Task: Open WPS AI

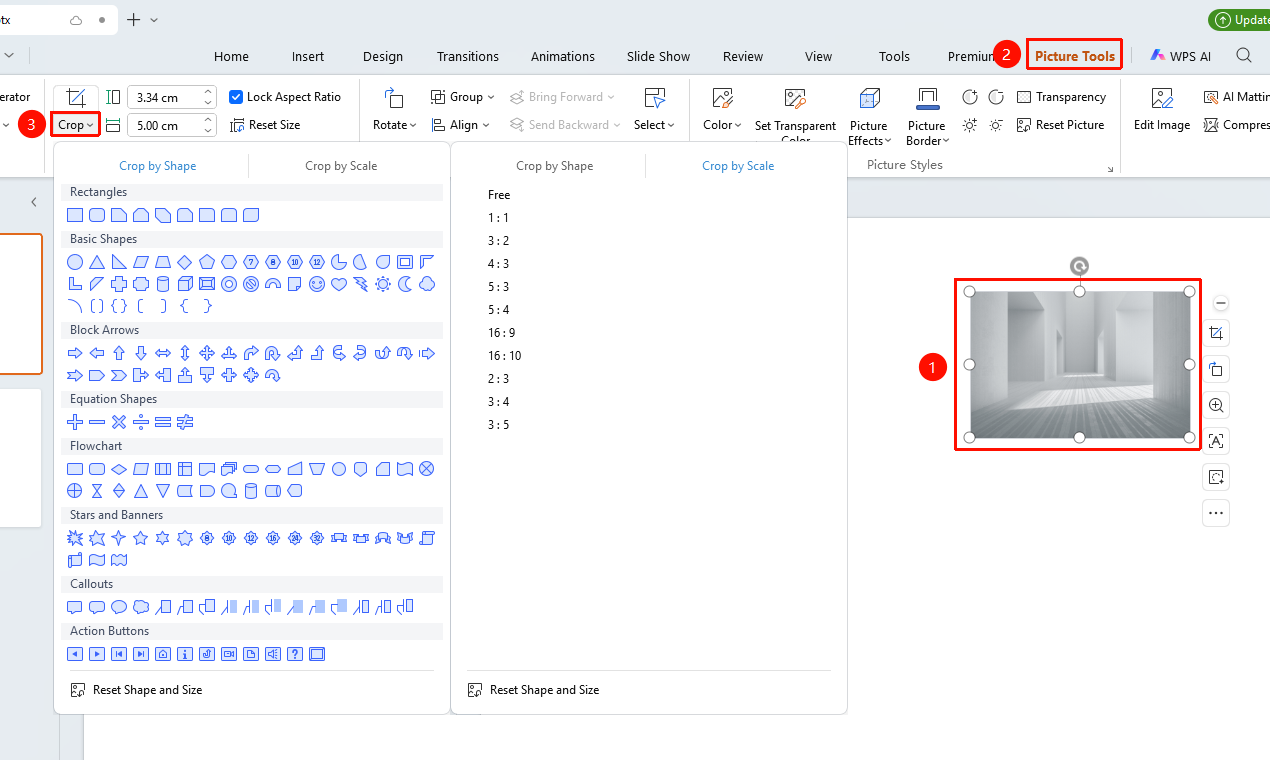Action: (1180, 56)
